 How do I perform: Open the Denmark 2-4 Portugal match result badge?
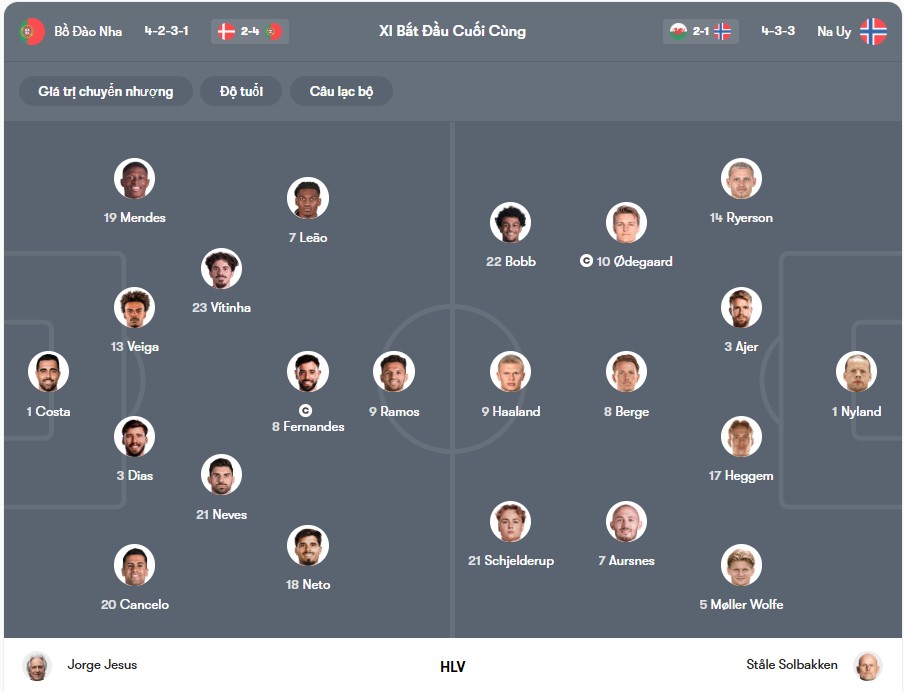point(250,31)
